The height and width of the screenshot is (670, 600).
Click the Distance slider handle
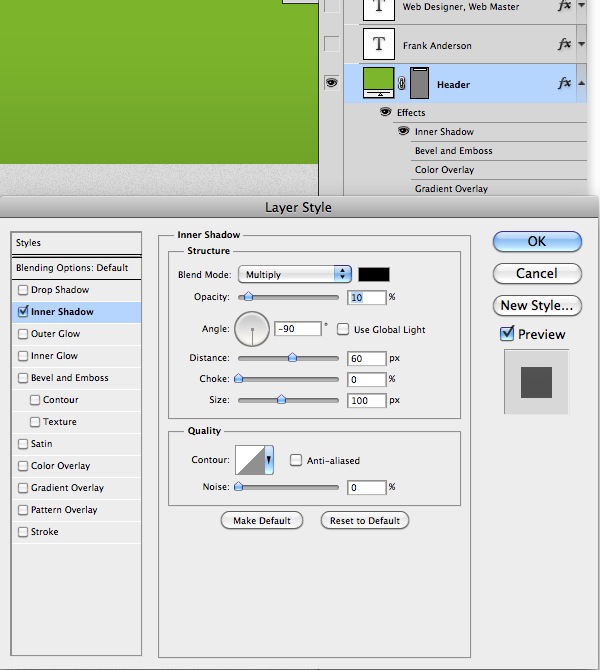pyautogui.click(x=292, y=358)
